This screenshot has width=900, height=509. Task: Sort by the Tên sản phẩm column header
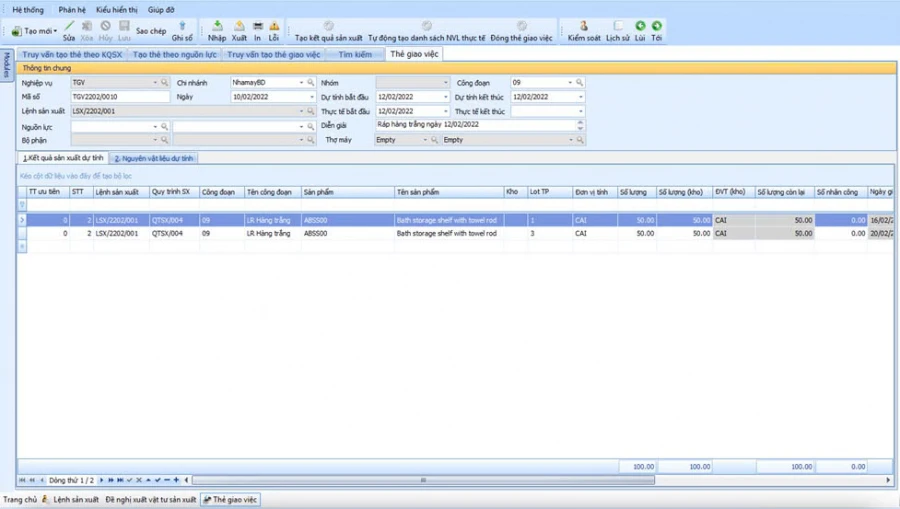click(x=448, y=192)
